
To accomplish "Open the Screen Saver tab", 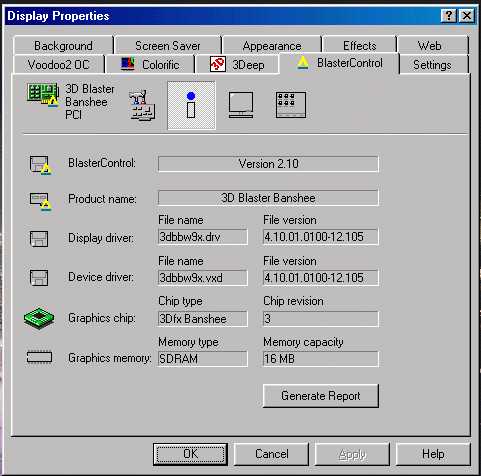I will point(168,45).
